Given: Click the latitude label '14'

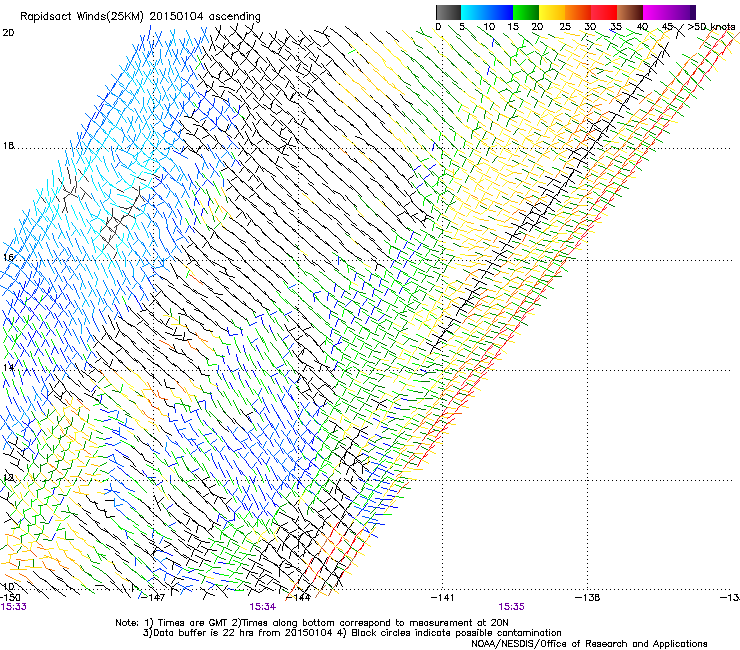Looking at the screenshot, I should click(x=8, y=367).
